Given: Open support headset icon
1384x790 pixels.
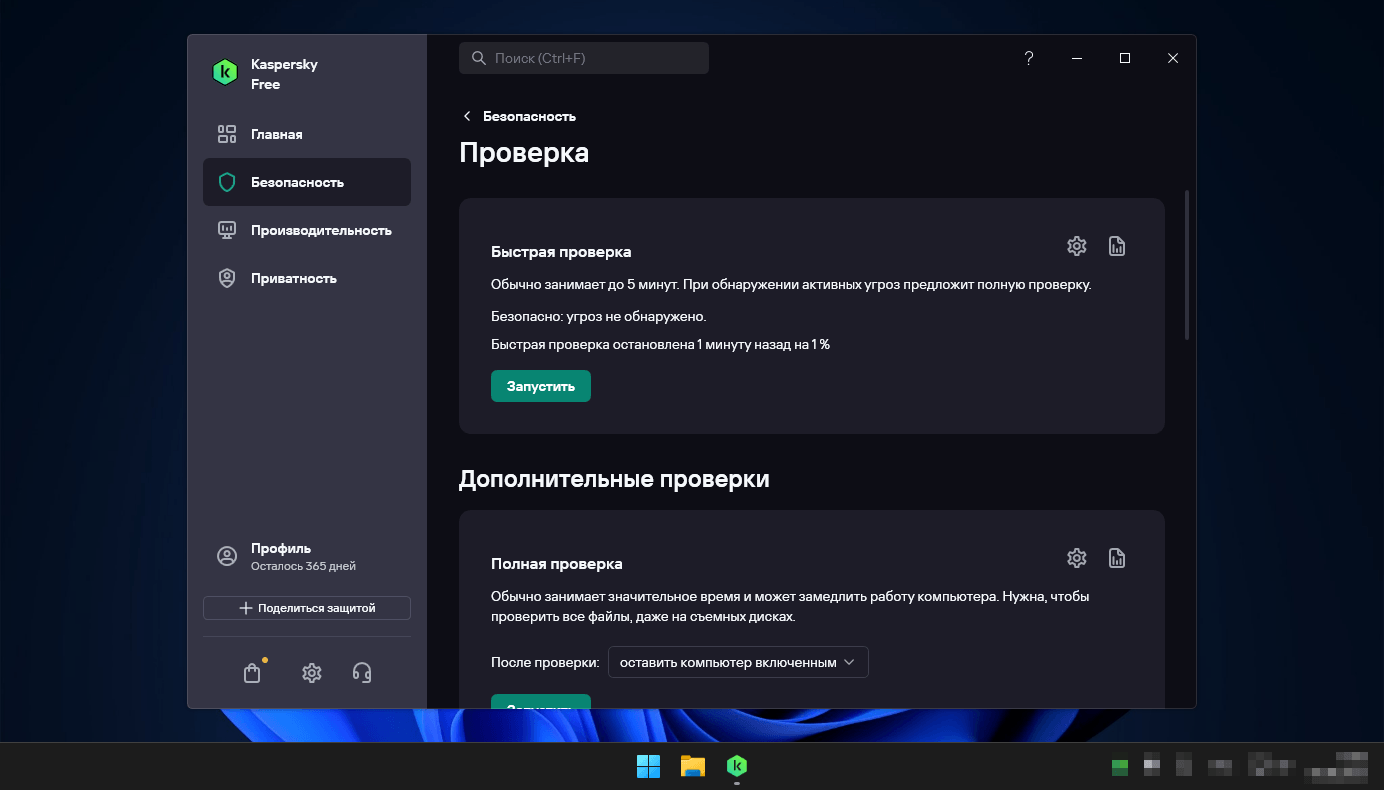Looking at the screenshot, I should coord(363,673).
